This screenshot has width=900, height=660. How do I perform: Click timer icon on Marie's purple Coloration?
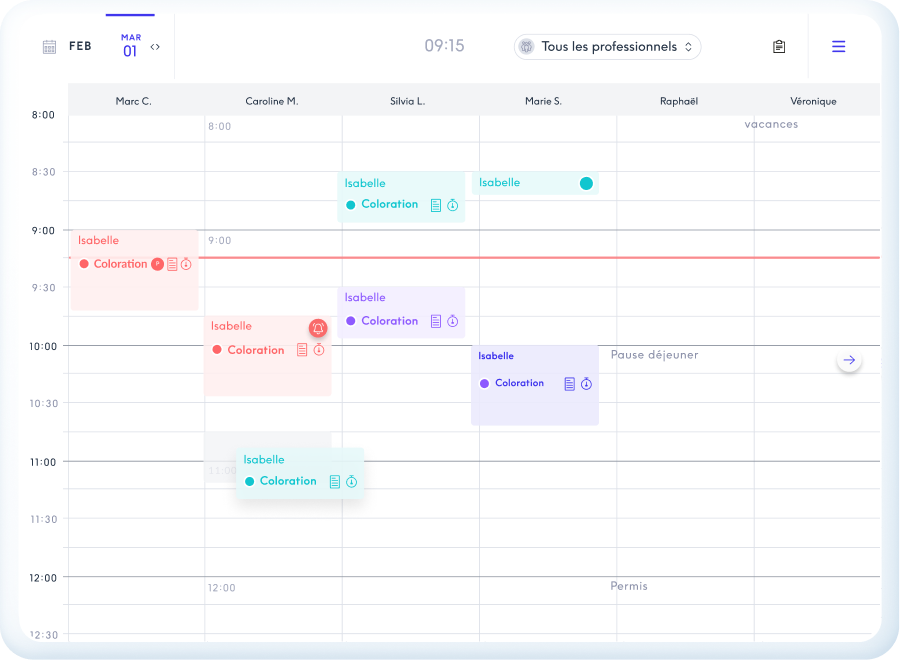point(586,384)
